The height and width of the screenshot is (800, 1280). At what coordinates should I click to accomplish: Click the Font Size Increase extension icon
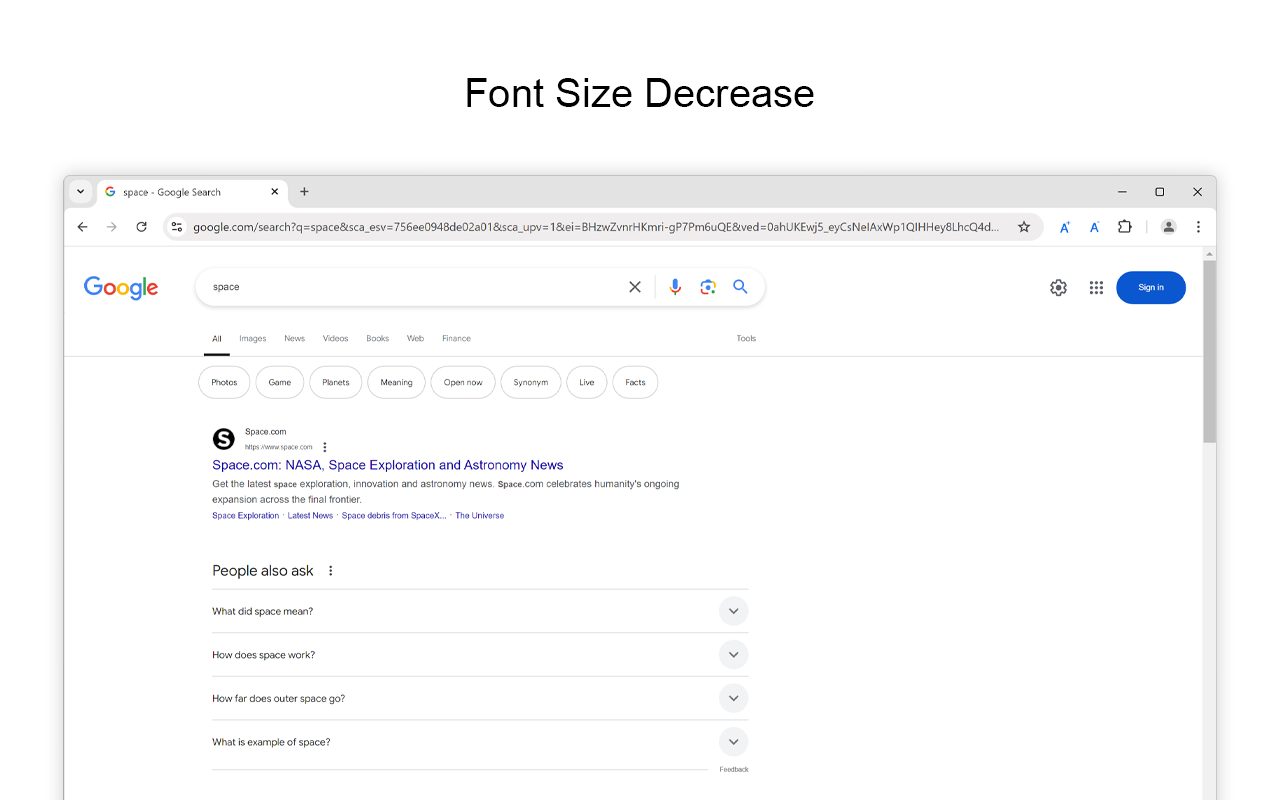[1064, 227]
